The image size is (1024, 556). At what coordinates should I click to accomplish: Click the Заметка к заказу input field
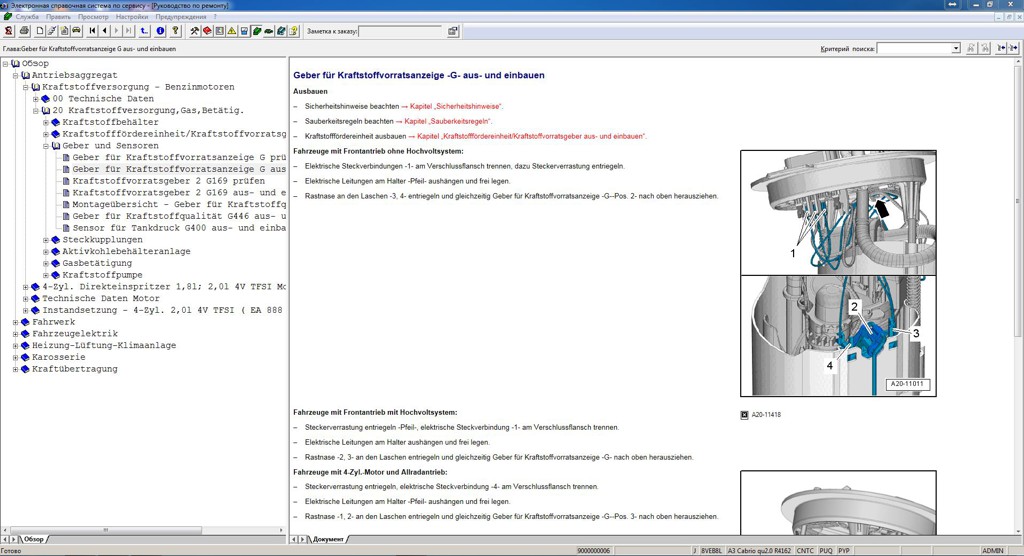400,31
